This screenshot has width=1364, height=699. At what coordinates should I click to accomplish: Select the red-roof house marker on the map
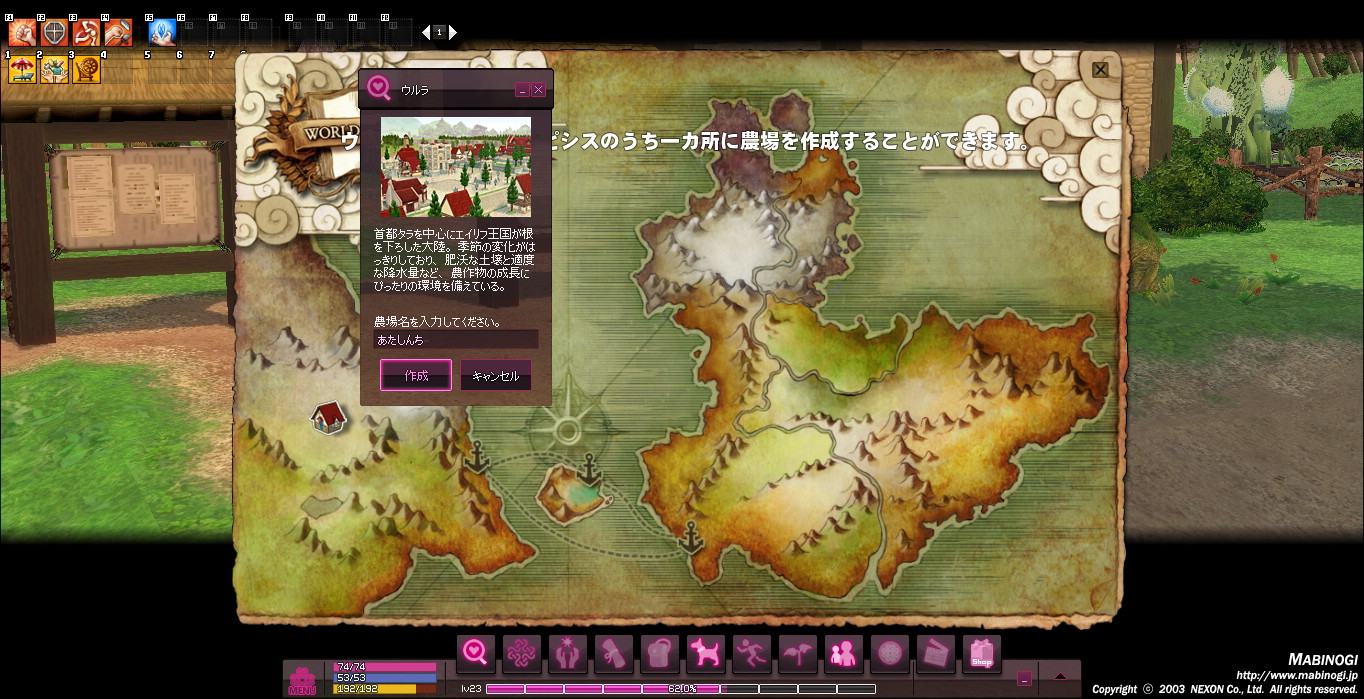(328, 417)
